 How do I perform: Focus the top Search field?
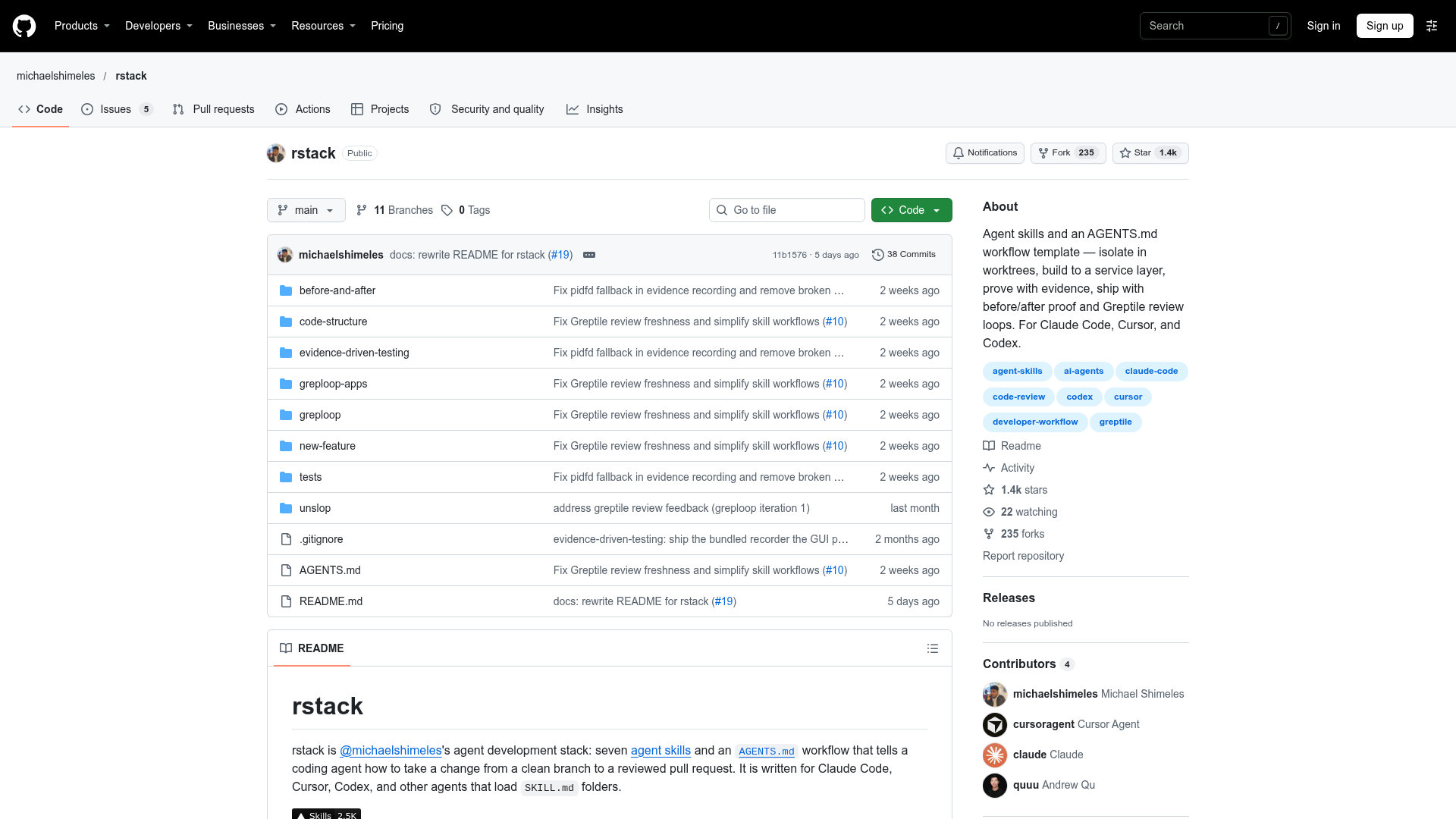point(1215,26)
